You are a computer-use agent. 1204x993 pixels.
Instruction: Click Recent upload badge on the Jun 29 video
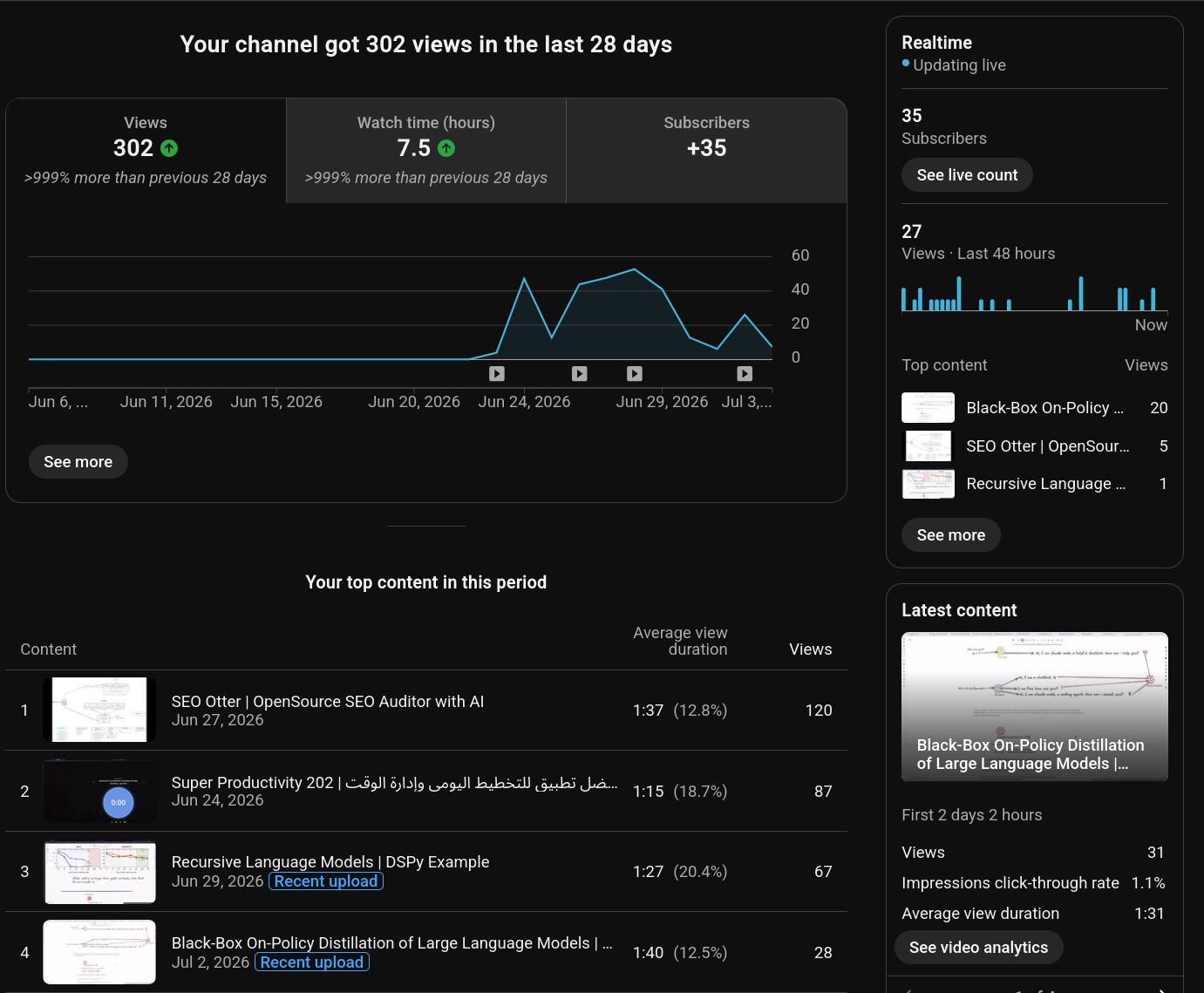click(326, 881)
